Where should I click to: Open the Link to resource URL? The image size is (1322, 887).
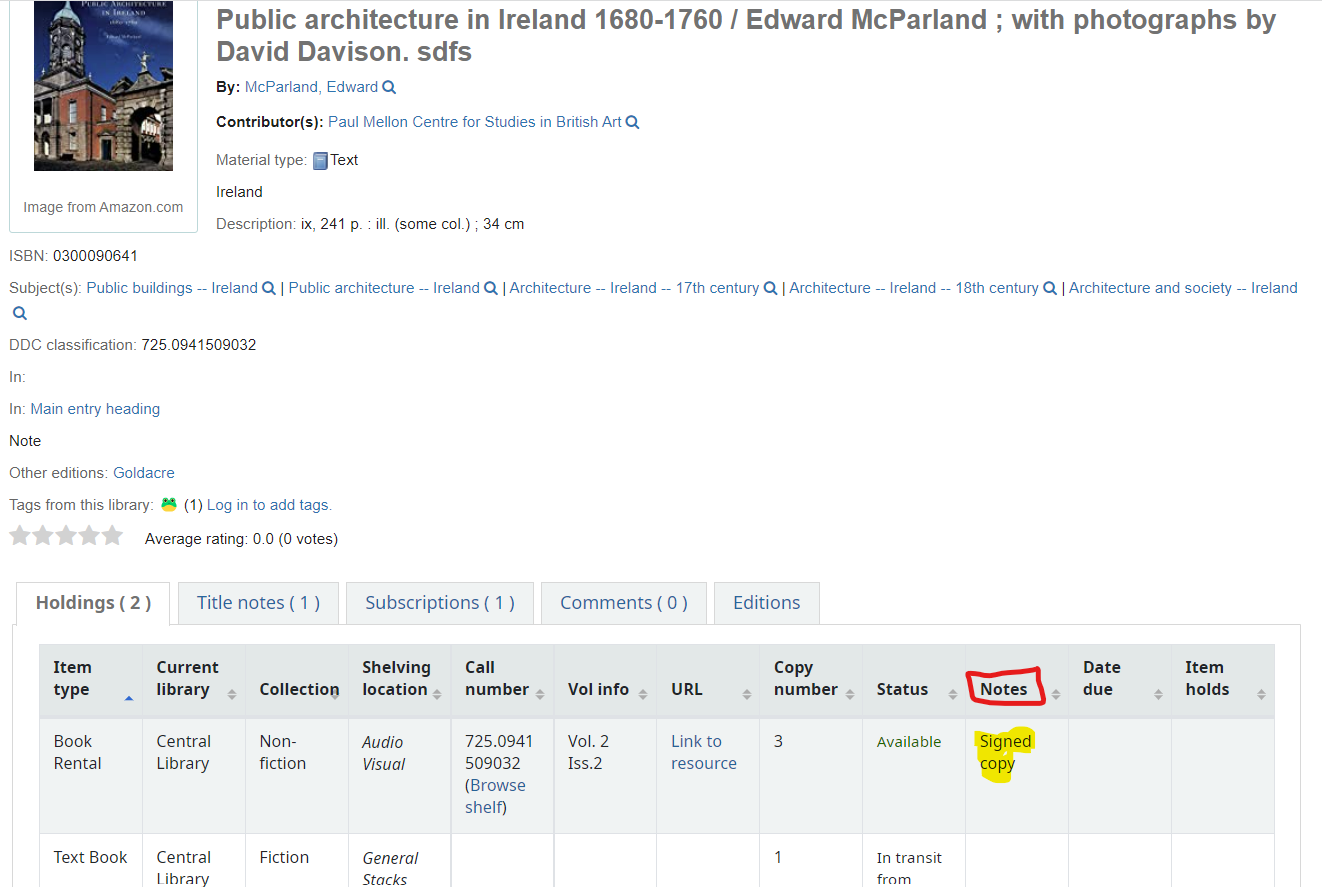704,752
